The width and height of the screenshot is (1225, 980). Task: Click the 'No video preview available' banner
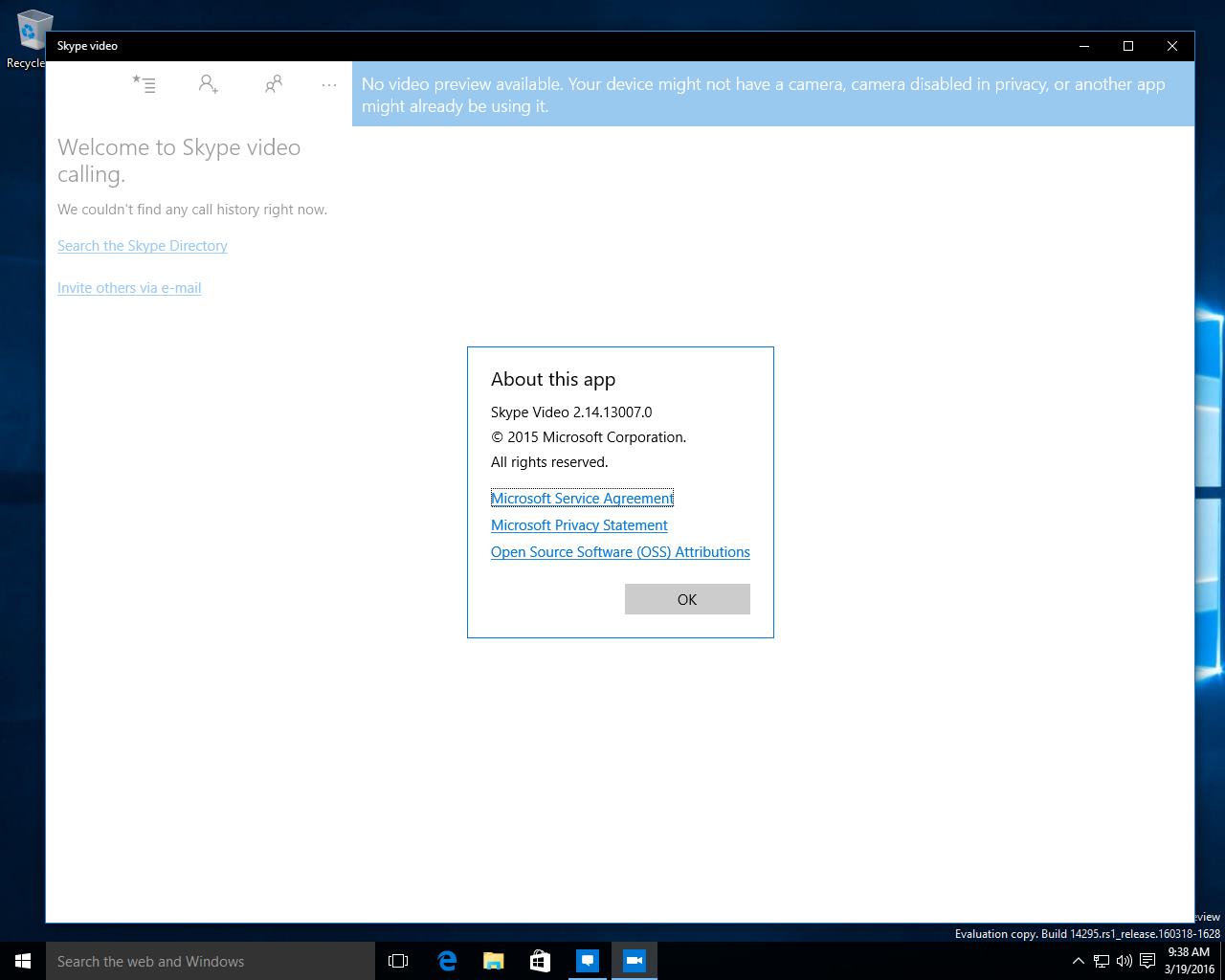pyautogui.click(x=773, y=95)
